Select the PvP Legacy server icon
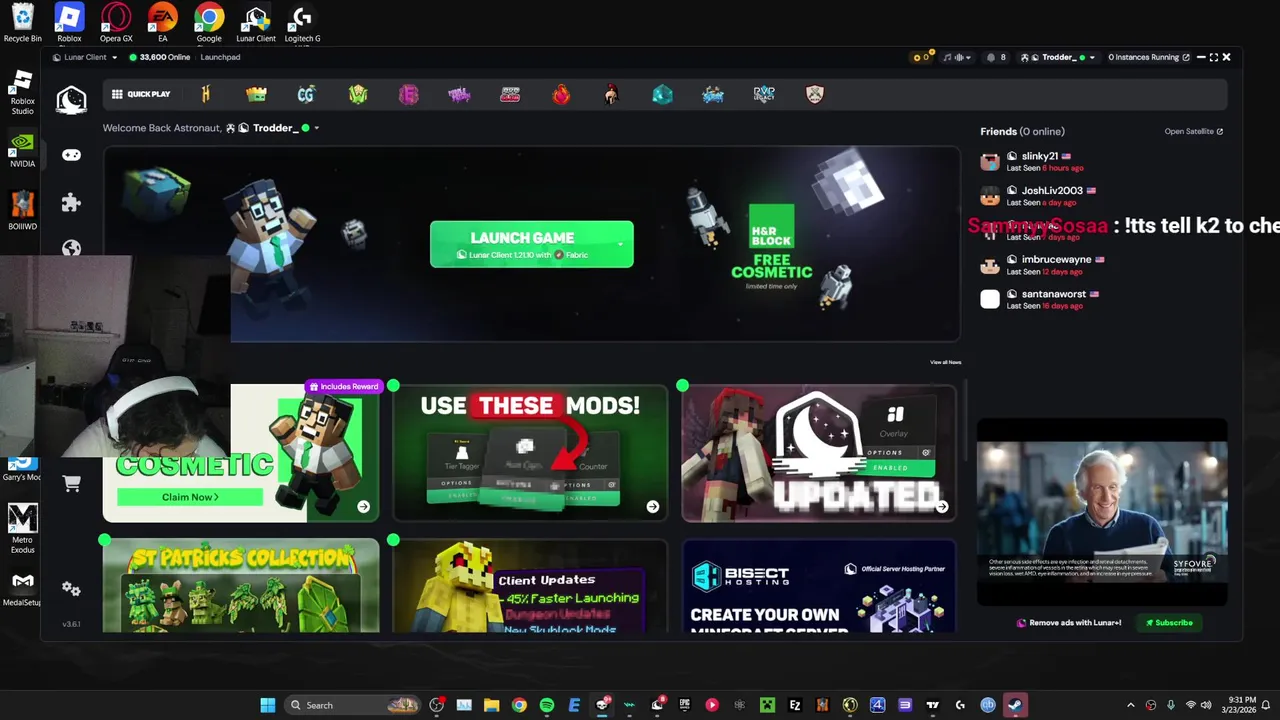 (764, 94)
